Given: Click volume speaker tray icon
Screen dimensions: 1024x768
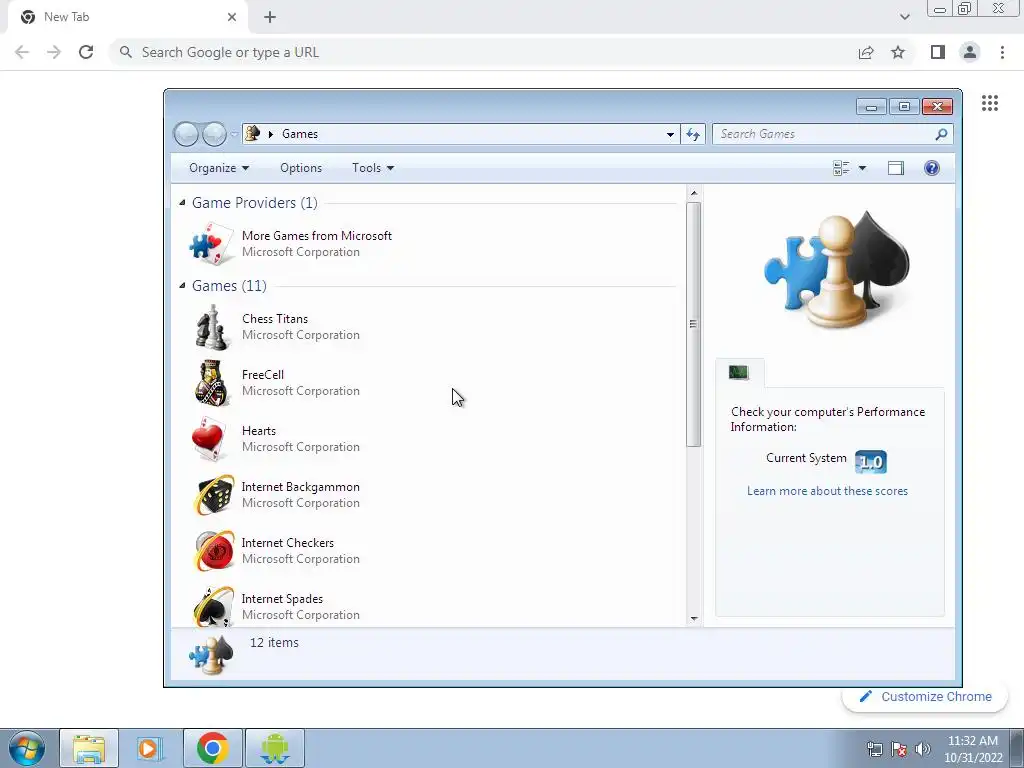Looking at the screenshot, I should 923,749.
